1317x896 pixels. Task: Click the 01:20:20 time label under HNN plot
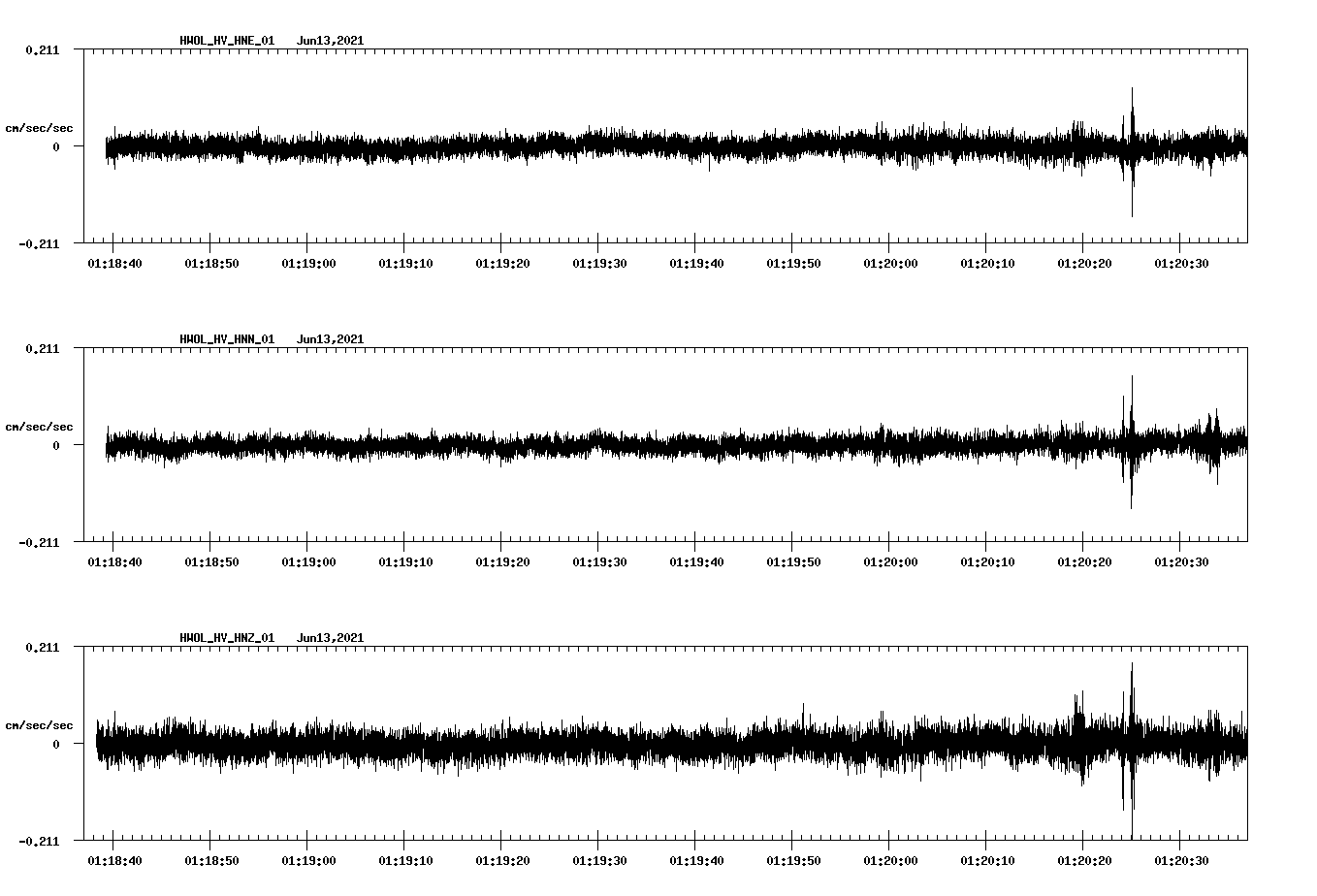point(1084,562)
